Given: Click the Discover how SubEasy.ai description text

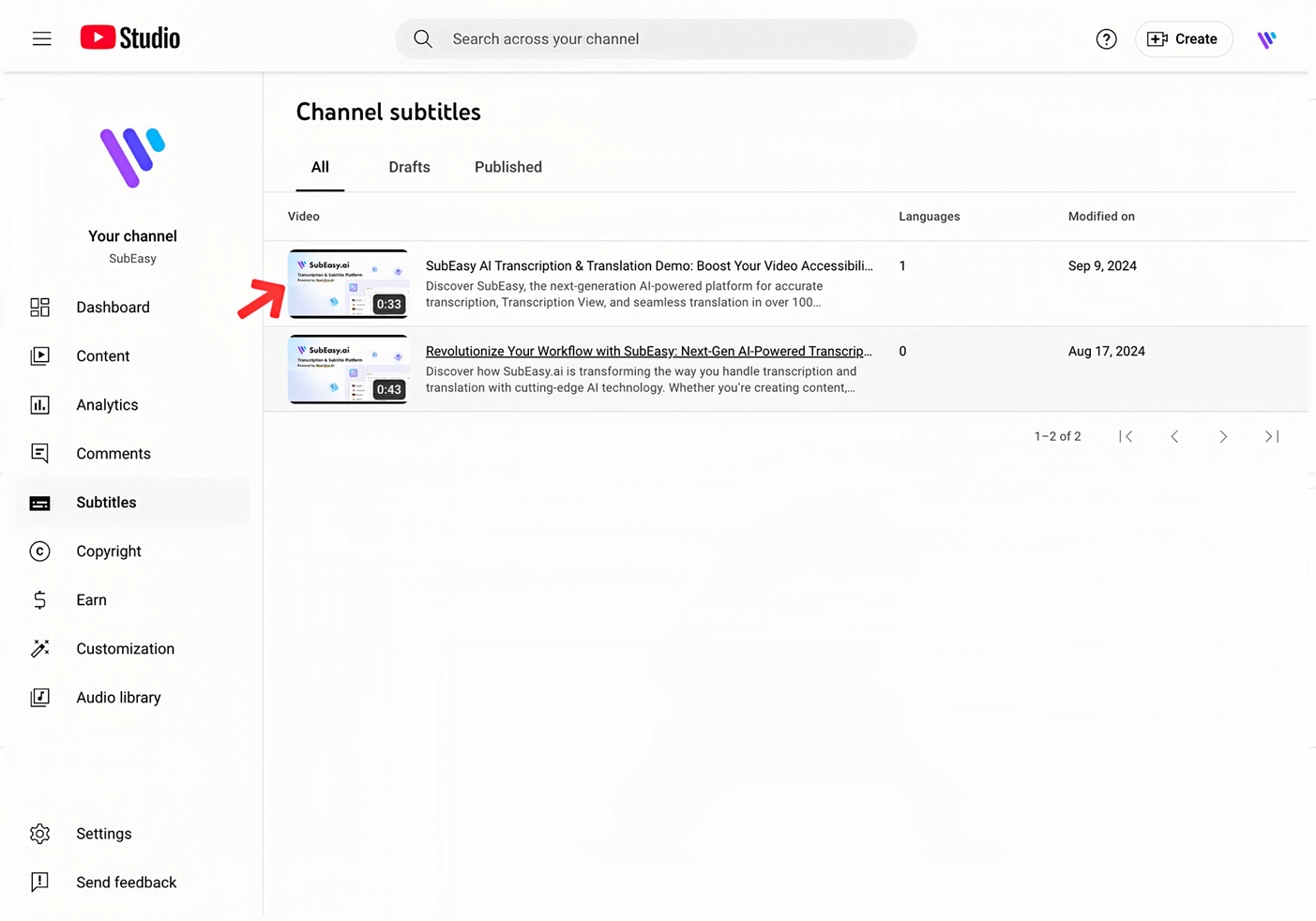Looking at the screenshot, I should pyautogui.click(x=641, y=379).
